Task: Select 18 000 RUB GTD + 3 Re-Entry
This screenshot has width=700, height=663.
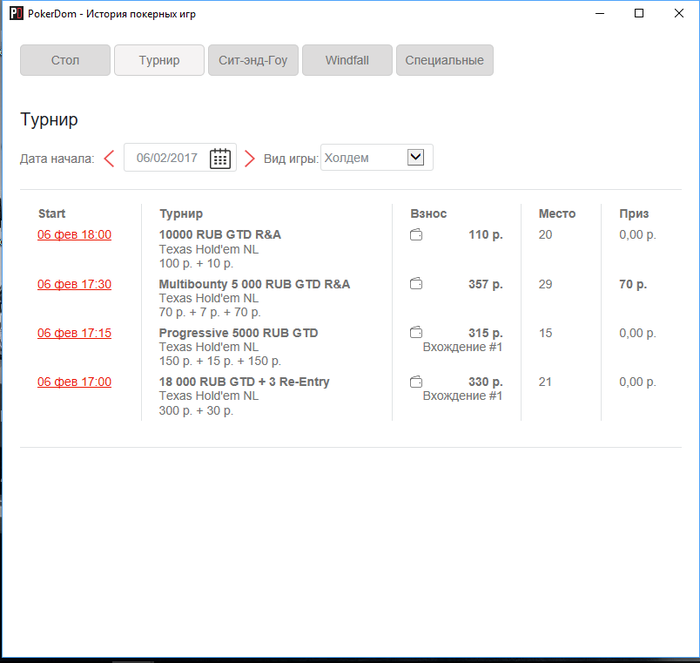Action: 244,382
